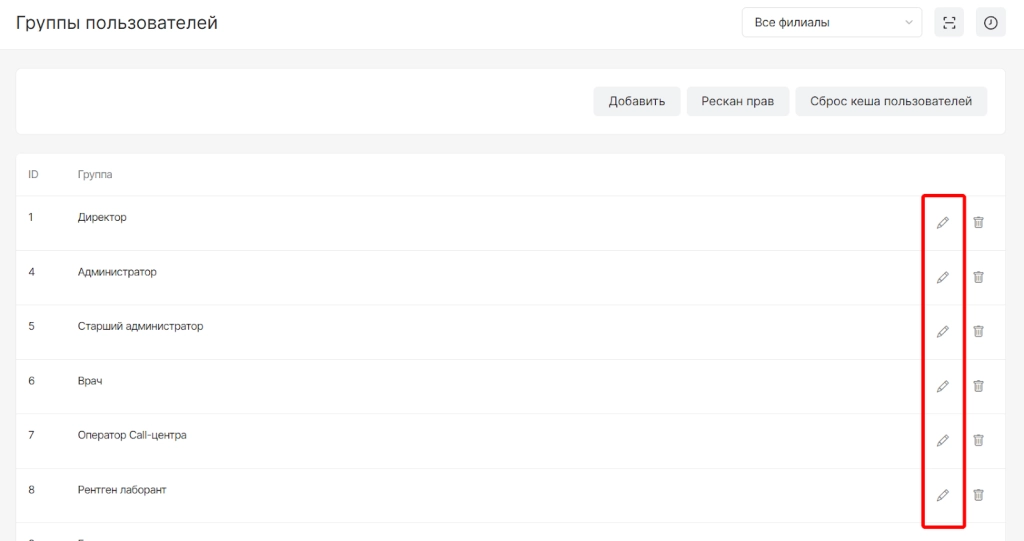Delete the Директор group via trash icon
The image size is (1024, 541).
point(978,222)
